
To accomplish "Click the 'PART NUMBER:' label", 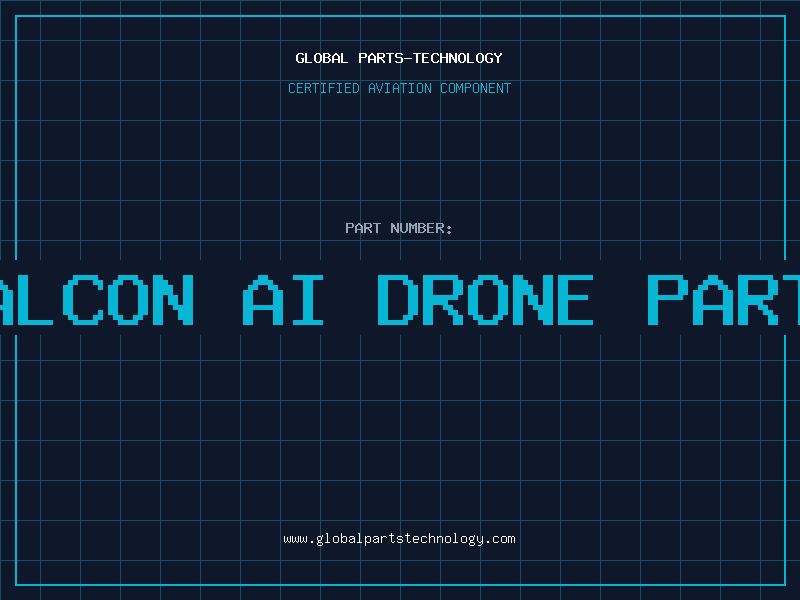I will click(x=398, y=228).
